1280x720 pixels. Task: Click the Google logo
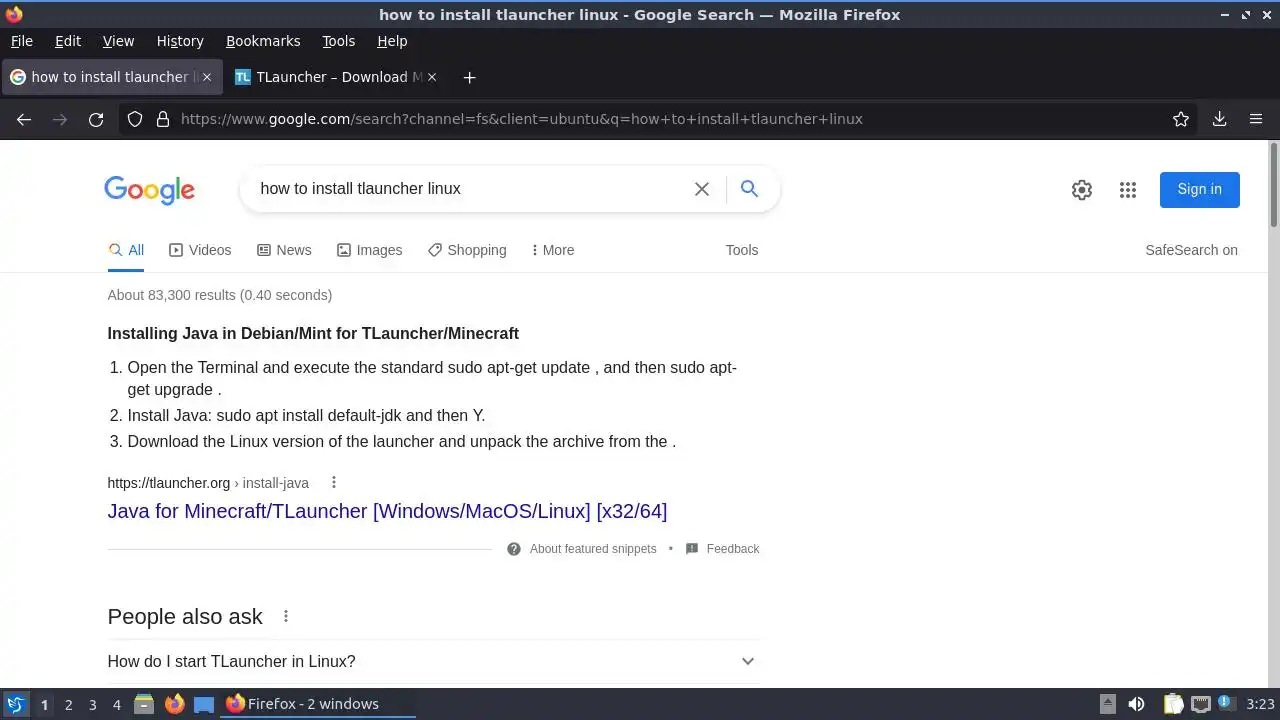pyautogui.click(x=149, y=190)
